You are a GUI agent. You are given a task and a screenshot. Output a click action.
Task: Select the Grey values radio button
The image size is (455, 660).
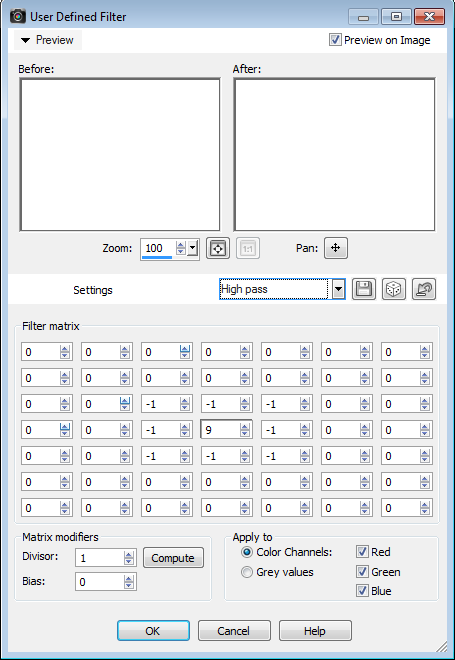pos(247,572)
